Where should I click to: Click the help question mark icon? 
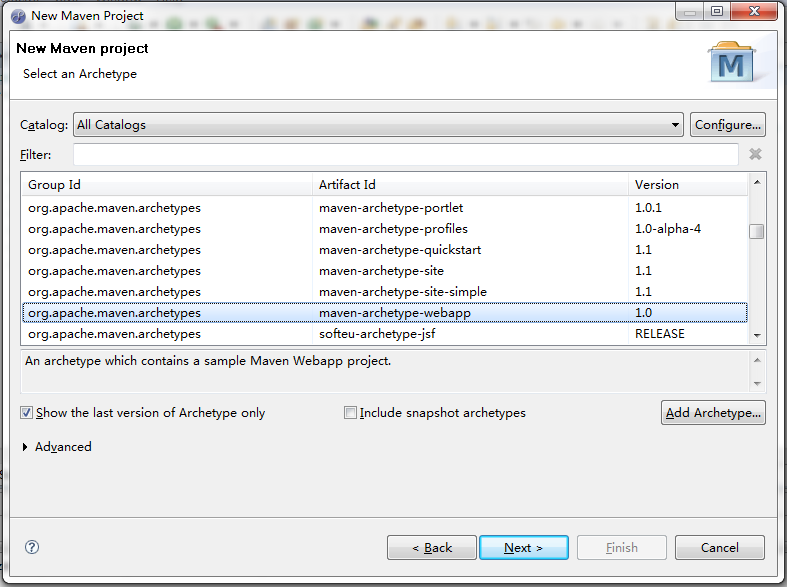[32, 547]
